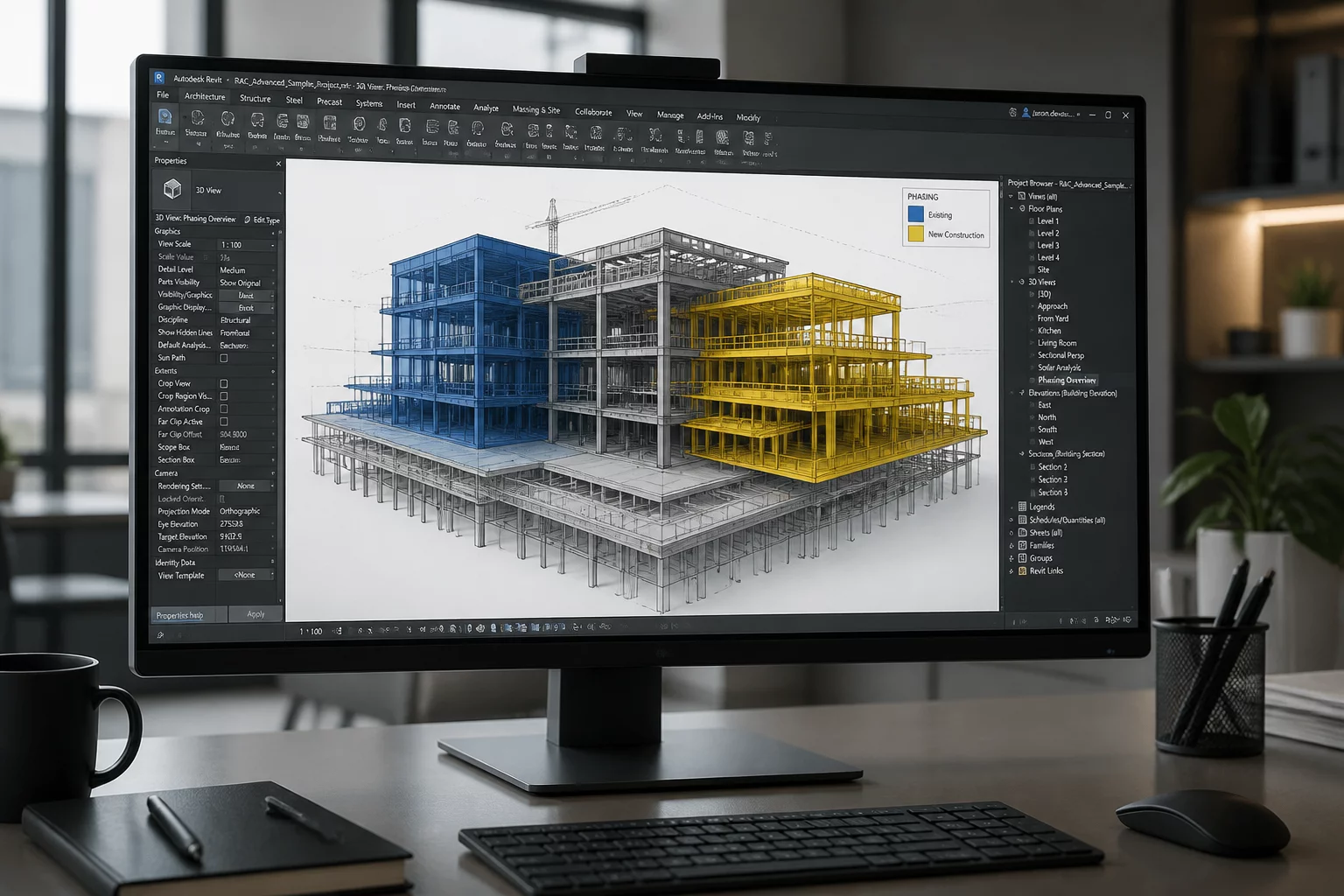The width and height of the screenshot is (1344, 896).
Task: Open the Properties help link
Action: (x=179, y=615)
